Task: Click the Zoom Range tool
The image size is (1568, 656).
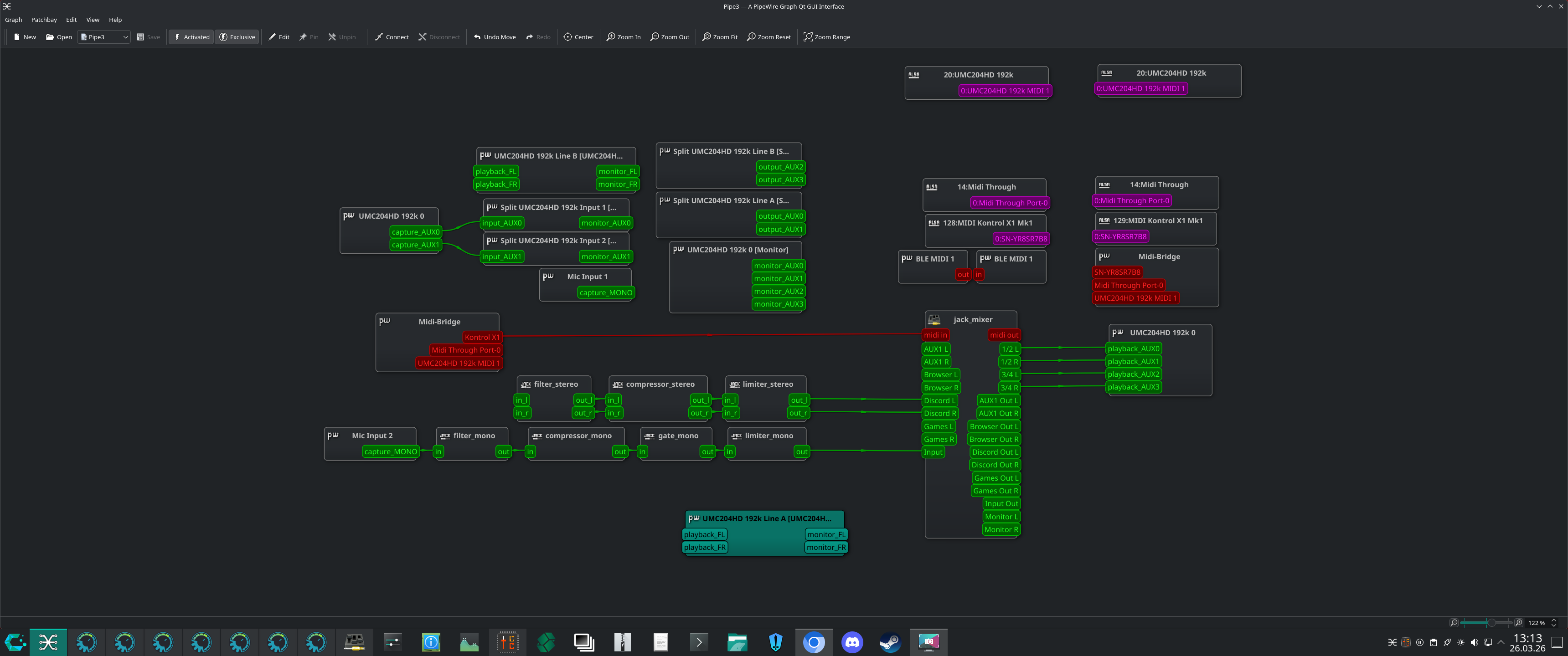Action: [826, 37]
